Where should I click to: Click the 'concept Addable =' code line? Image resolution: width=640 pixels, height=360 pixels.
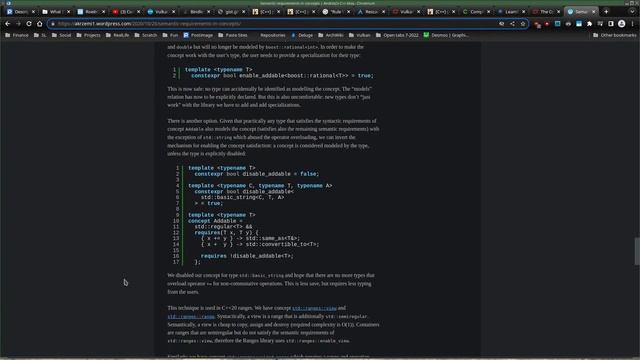point(215,221)
